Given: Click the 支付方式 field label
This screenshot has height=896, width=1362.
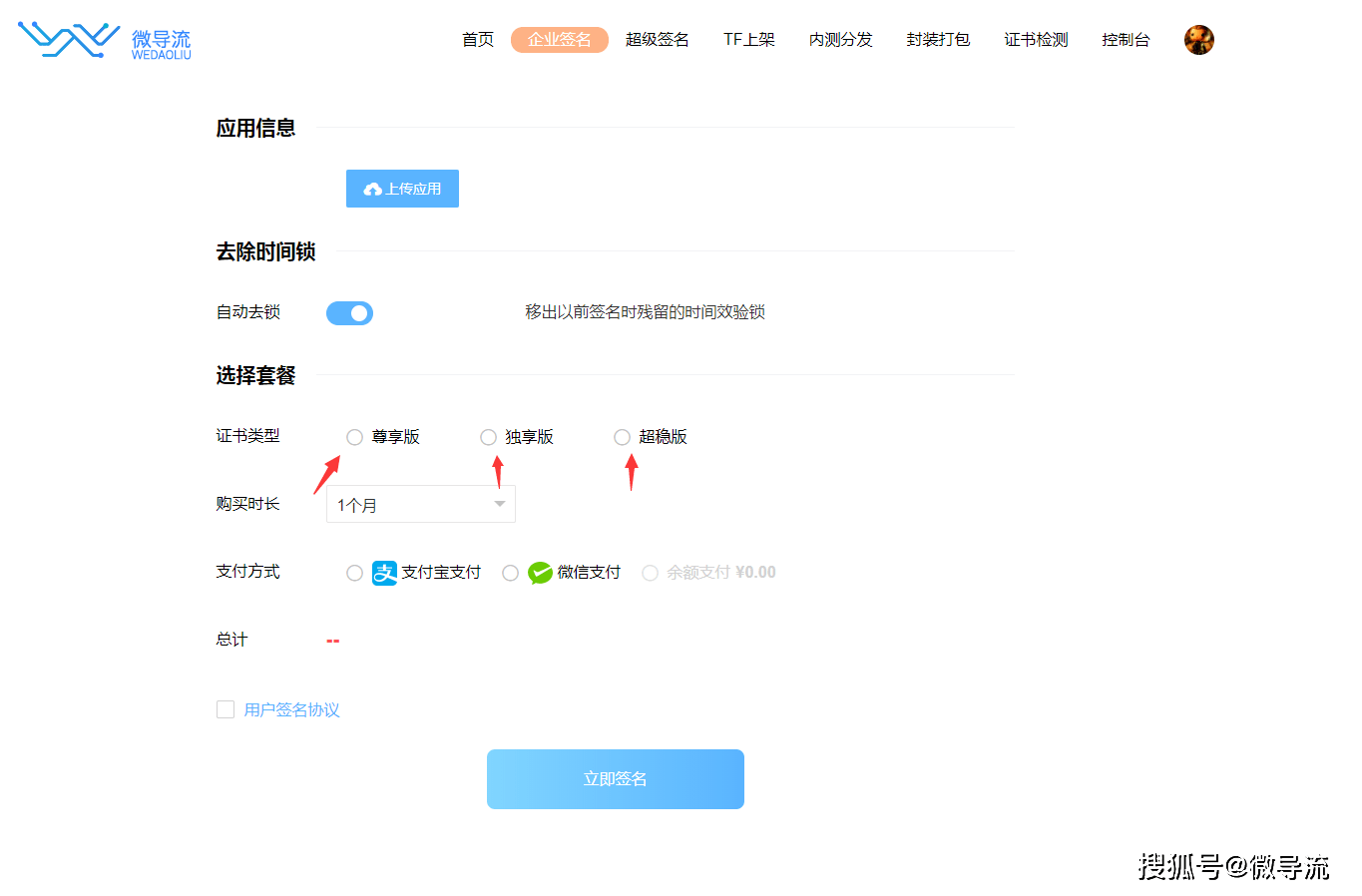Looking at the screenshot, I should tap(248, 572).
